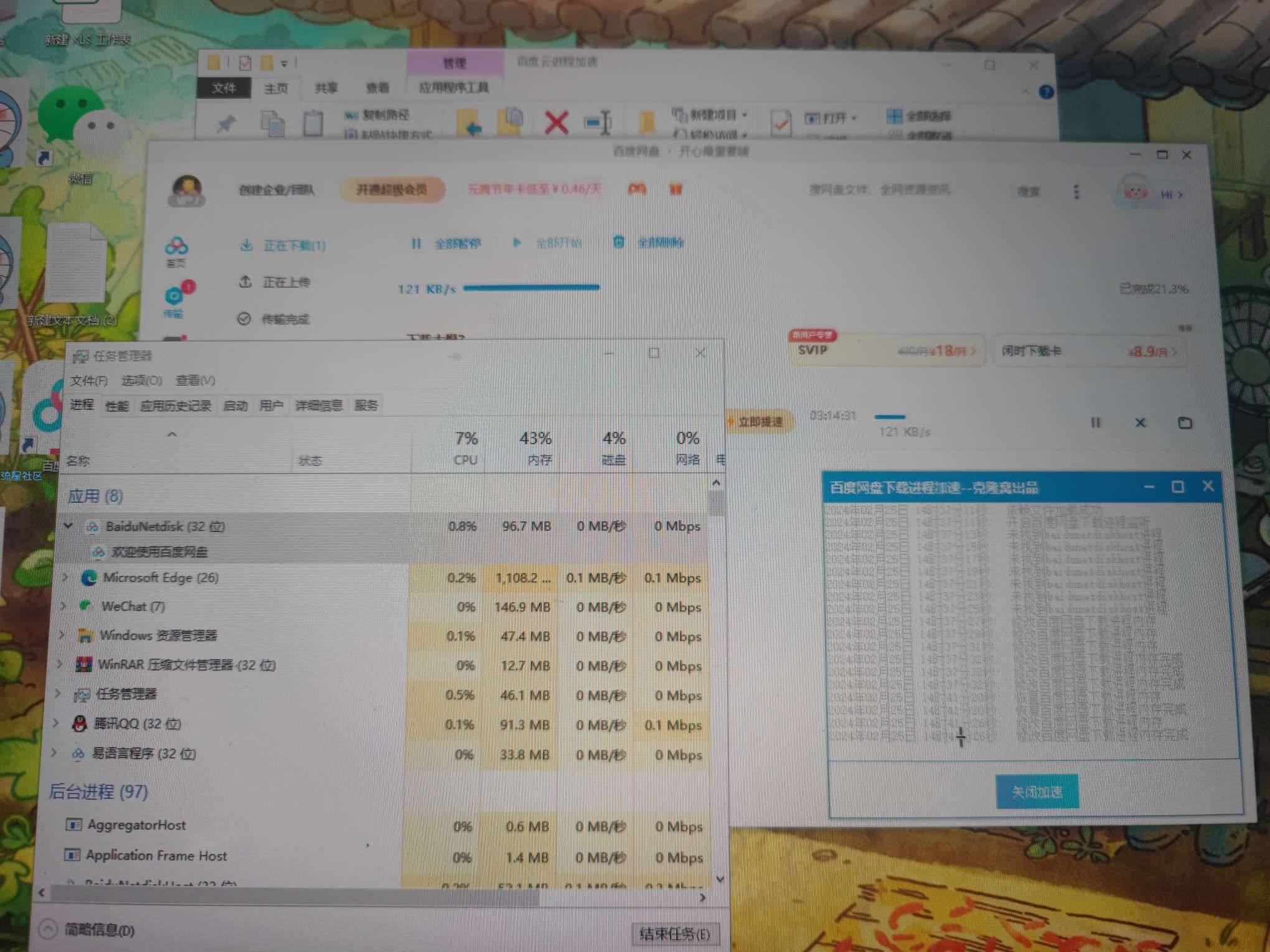Click 全部开始 start-all in Baidu Netdisk
This screenshot has width=1270, height=952.
pos(547,243)
